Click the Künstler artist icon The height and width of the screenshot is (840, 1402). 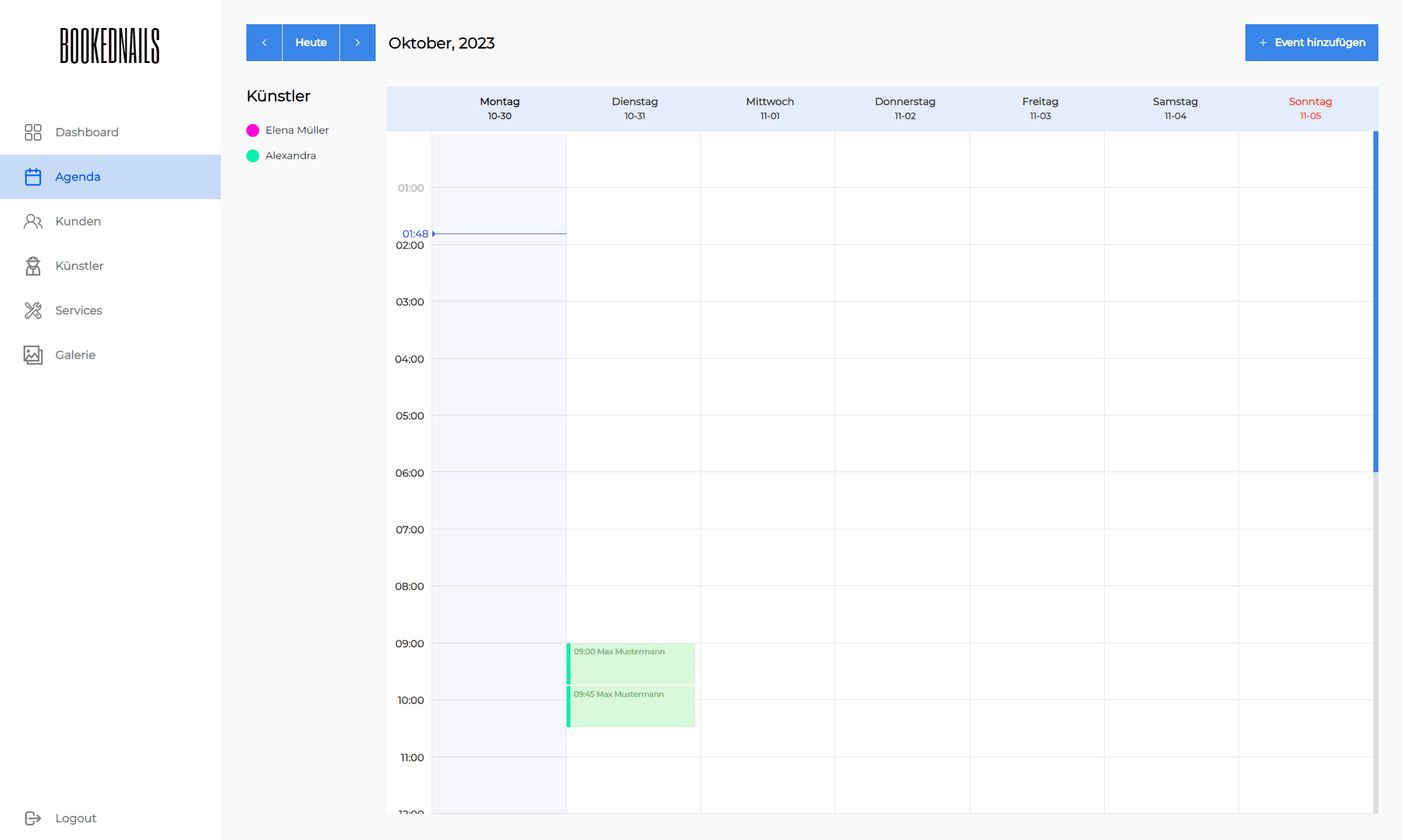coord(33,266)
